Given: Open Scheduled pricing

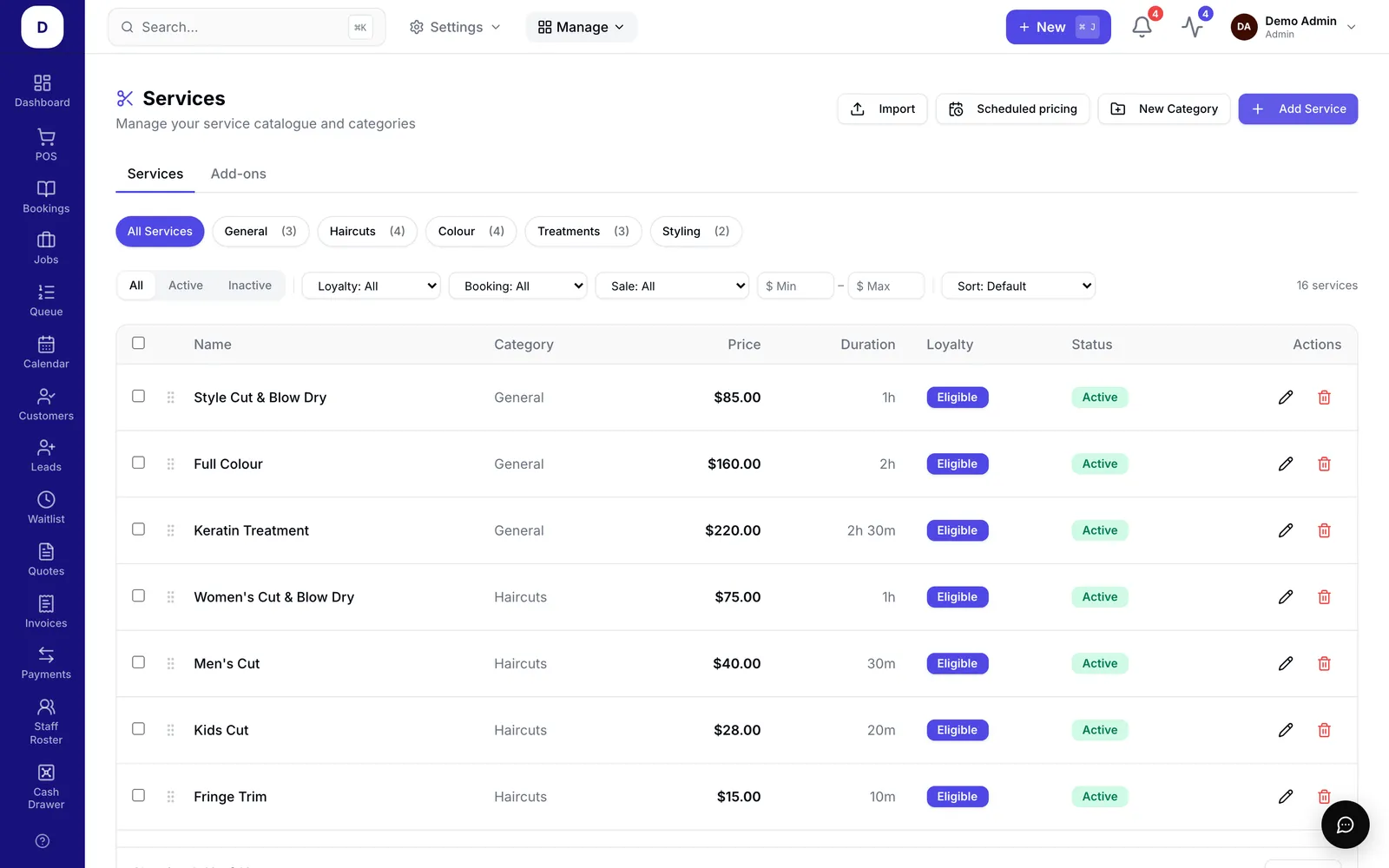Looking at the screenshot, I should click(1013, 108).
